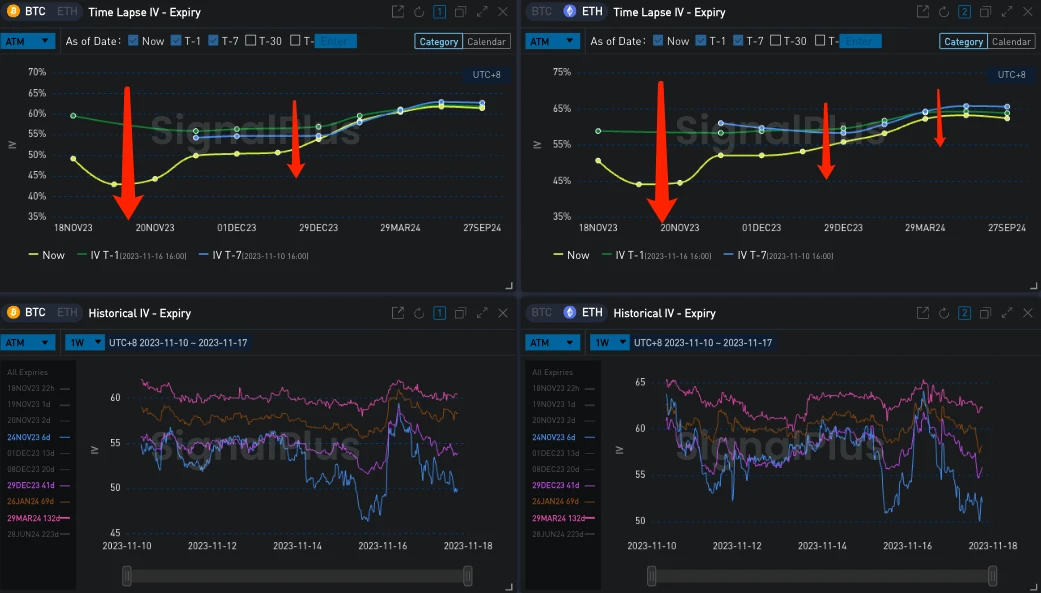Click the custom T- Enter days input in ETH Time Lapse
The width and height of the screenshot is (1041, 593).
pos(861,41)
